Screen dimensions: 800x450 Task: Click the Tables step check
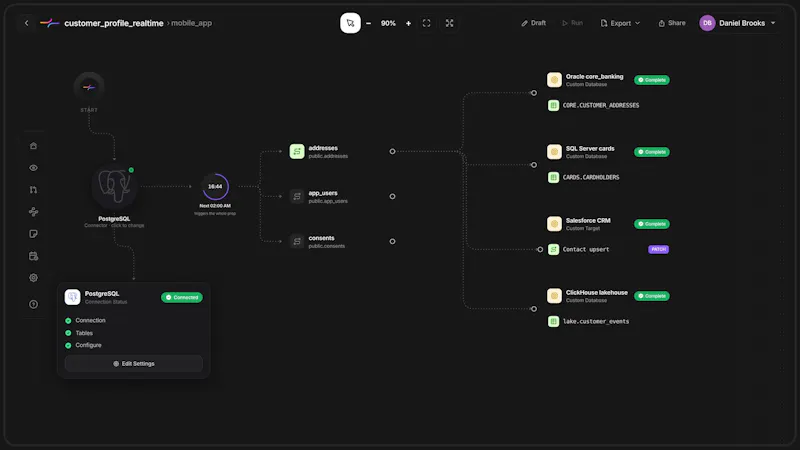coord(68,333)
